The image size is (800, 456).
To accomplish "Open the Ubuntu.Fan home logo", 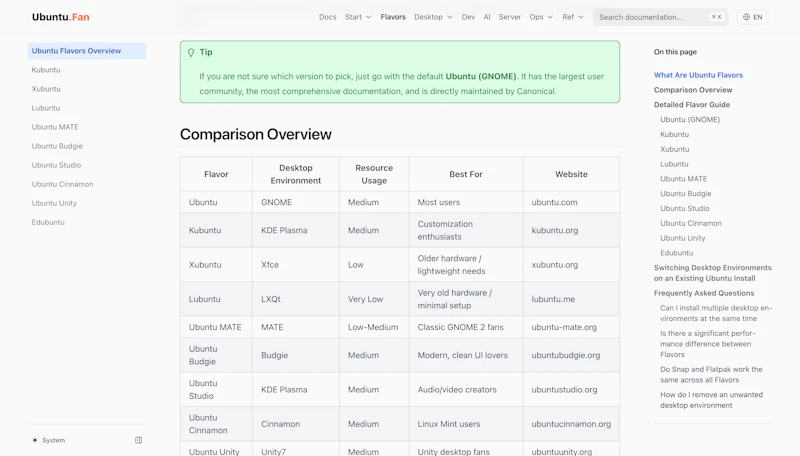I will 60,17.
